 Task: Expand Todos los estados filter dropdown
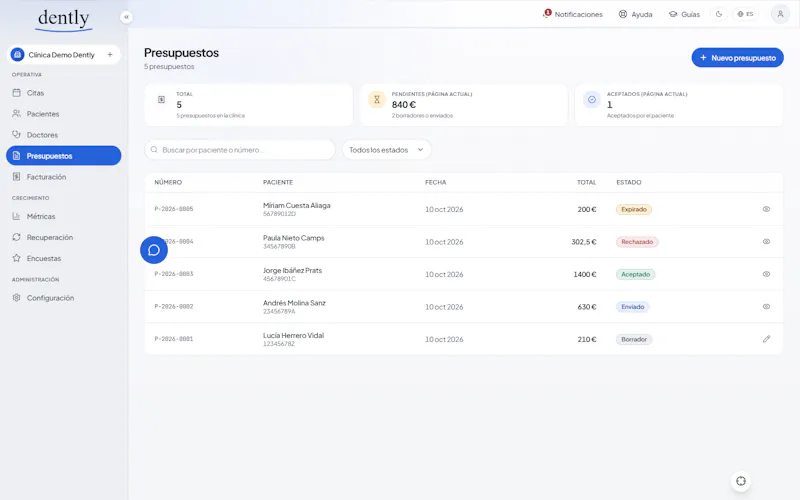pos(387,150)
